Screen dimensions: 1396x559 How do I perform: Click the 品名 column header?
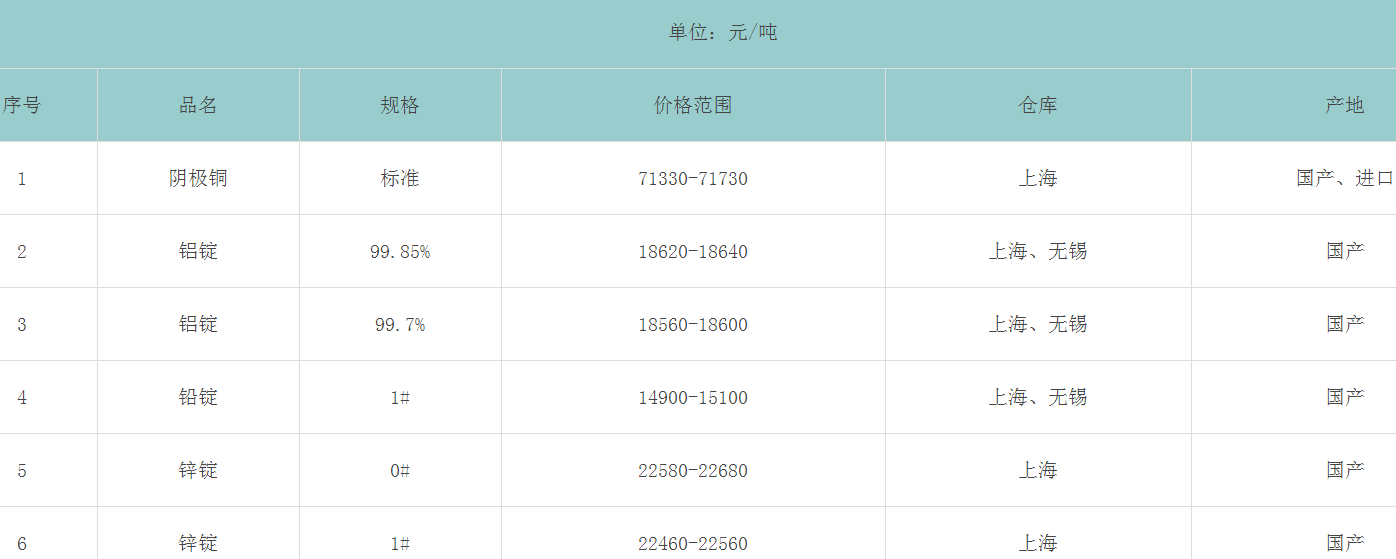pos(198,105)
